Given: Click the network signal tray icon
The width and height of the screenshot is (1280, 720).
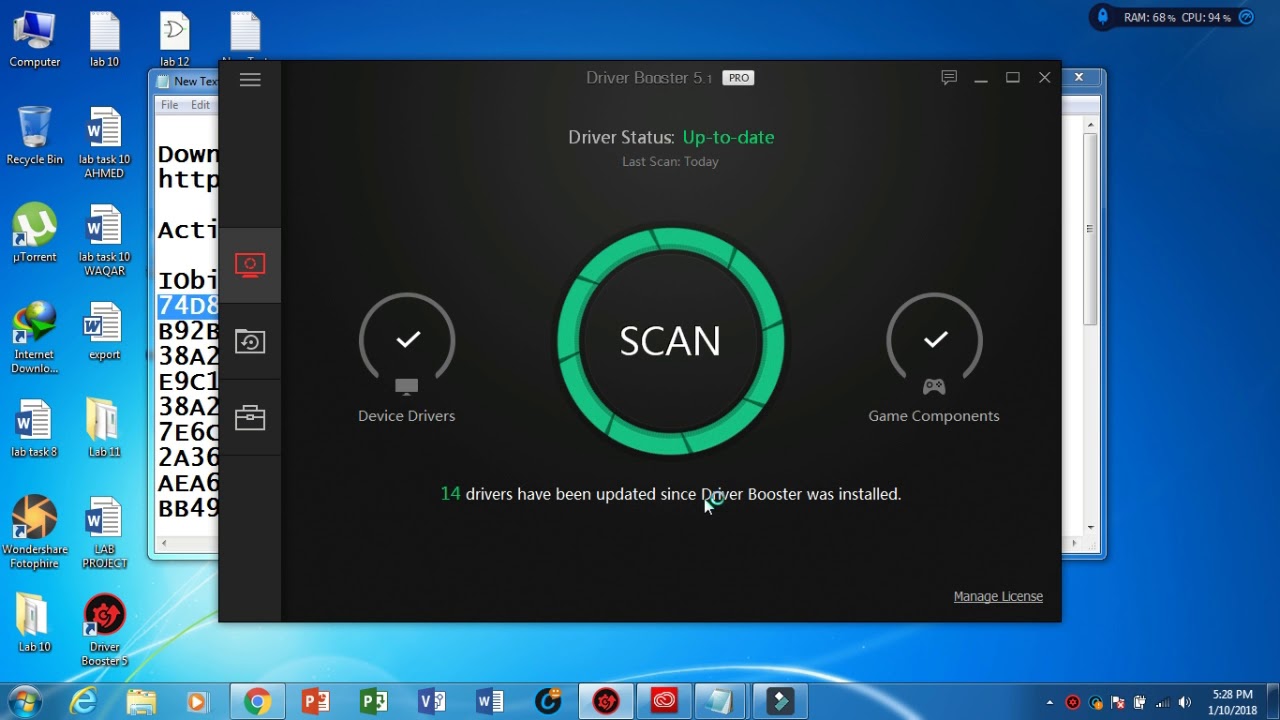Looking at the screenshot, I should (x=1163, y=702).
